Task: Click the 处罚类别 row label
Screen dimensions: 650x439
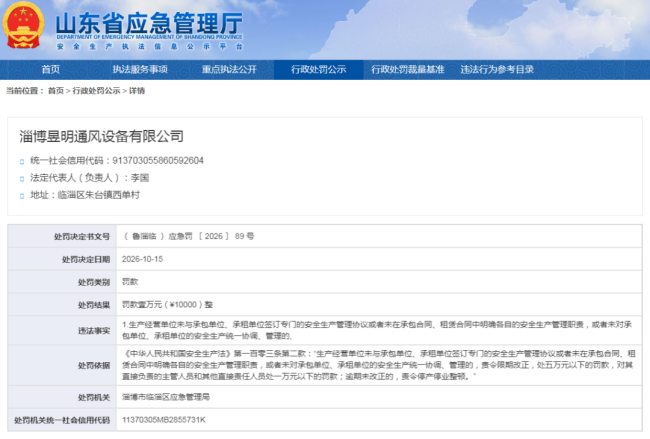Action: tap(94, 282)
